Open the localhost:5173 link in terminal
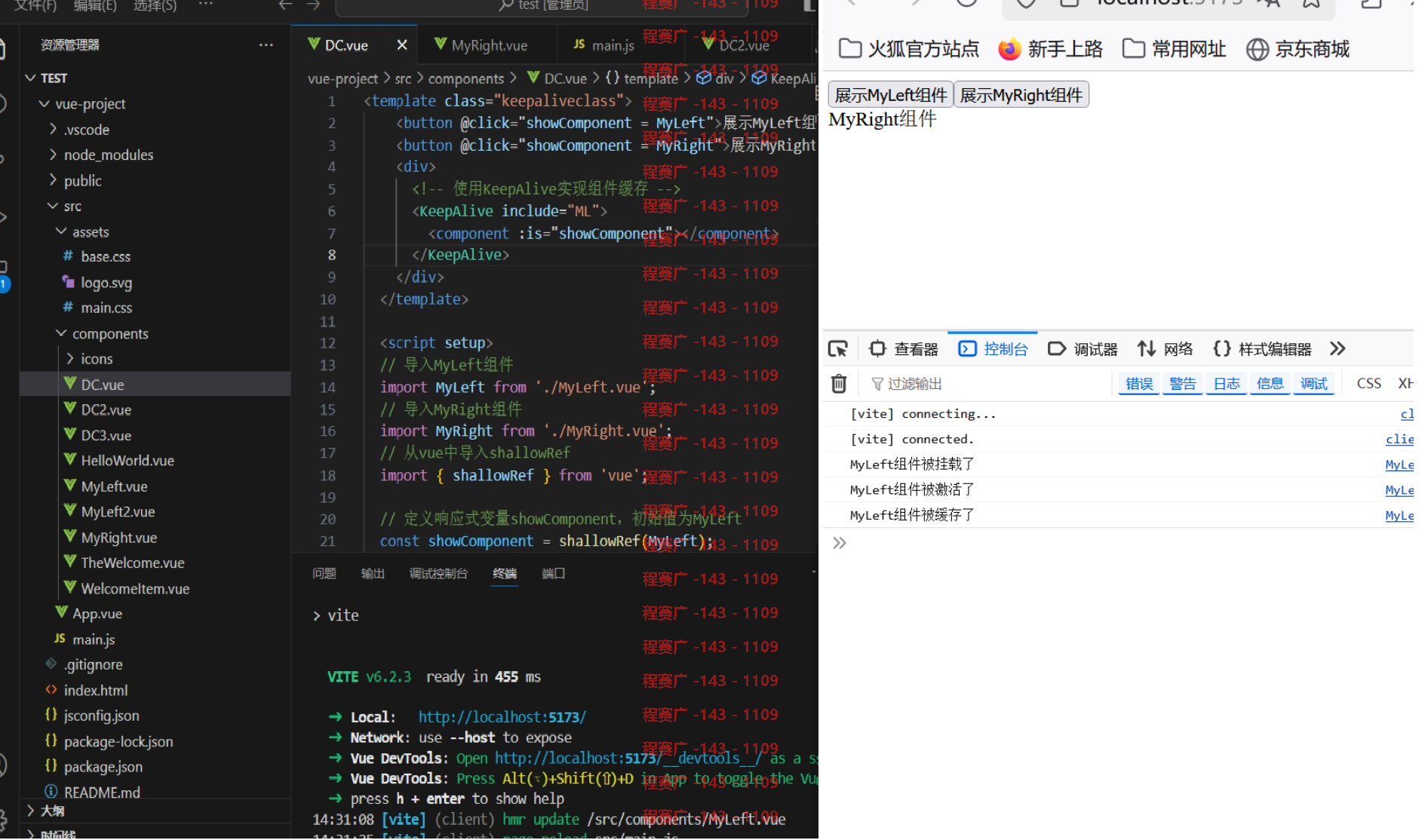This screenshot has width=1422, height=840. pyautogui.click(x=502, y=717)
